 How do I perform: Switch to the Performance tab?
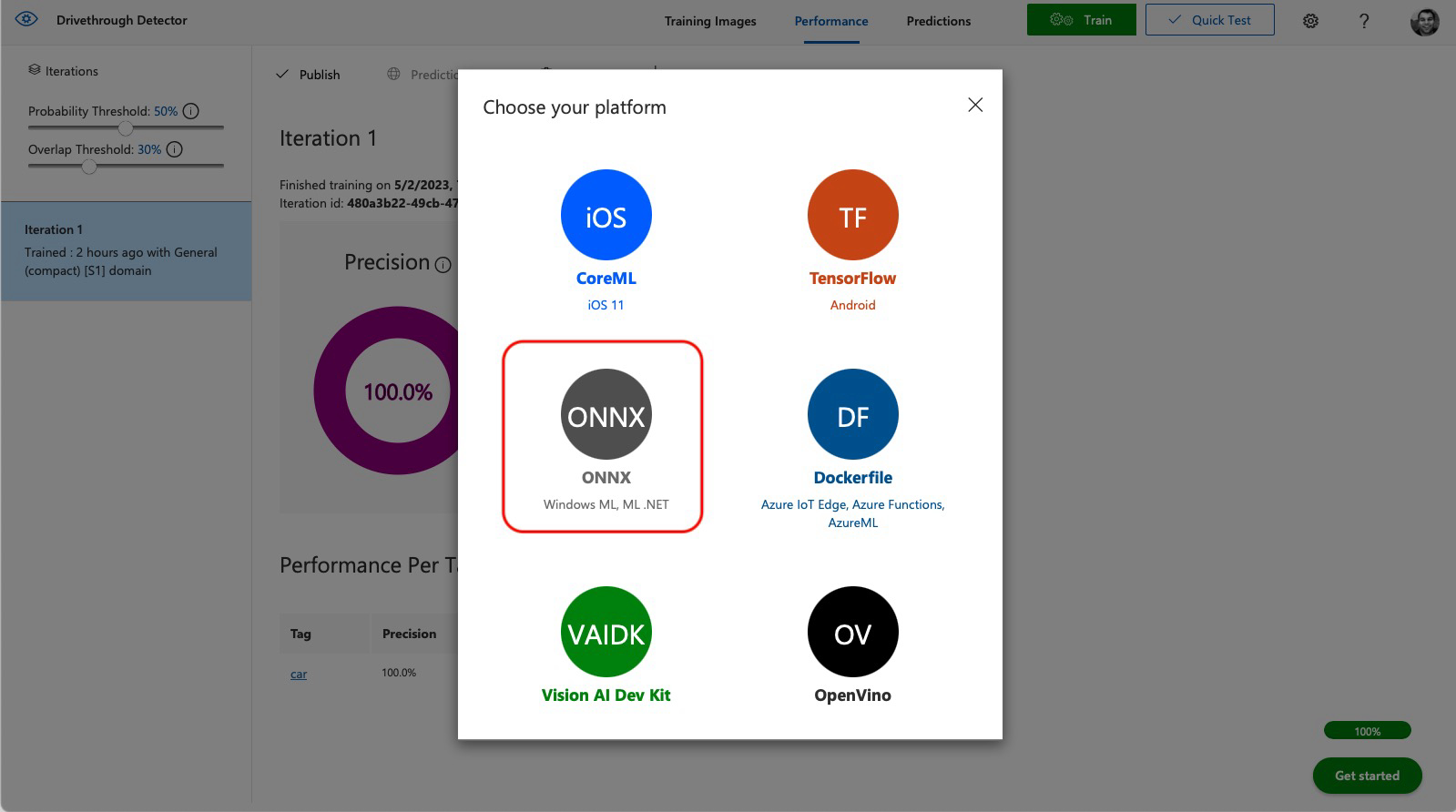pos(831,21)
